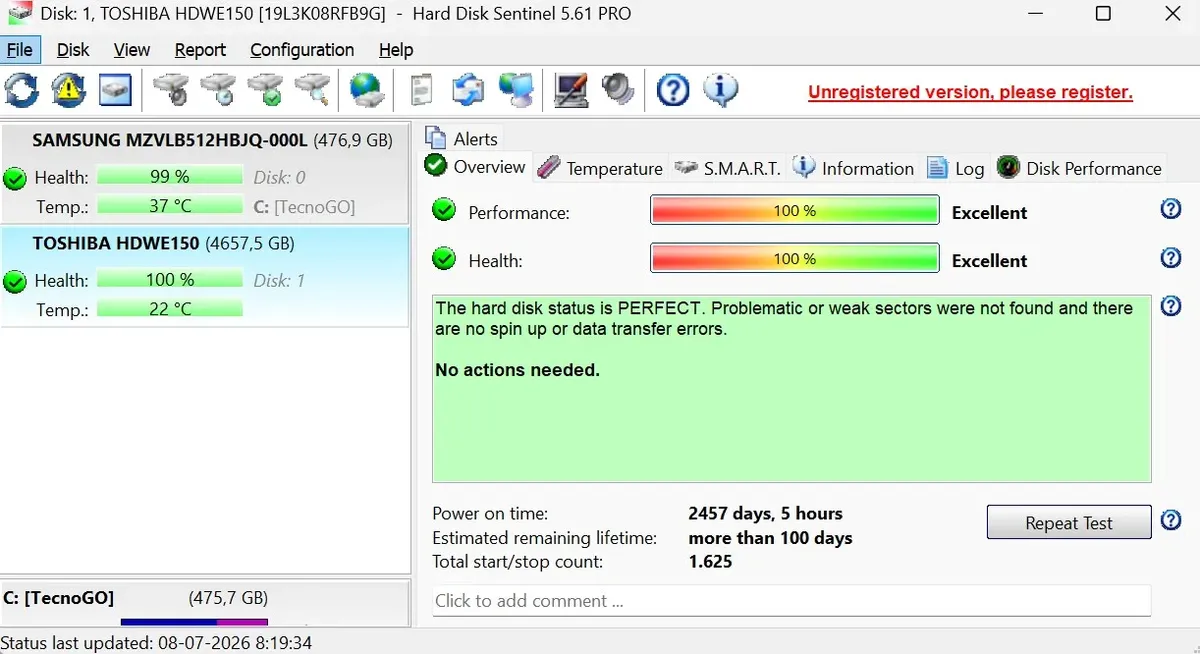The image size is (1200, 654).
Task: Click the disk picture frame toolbar icon
Action: click(x=116, y=91)
